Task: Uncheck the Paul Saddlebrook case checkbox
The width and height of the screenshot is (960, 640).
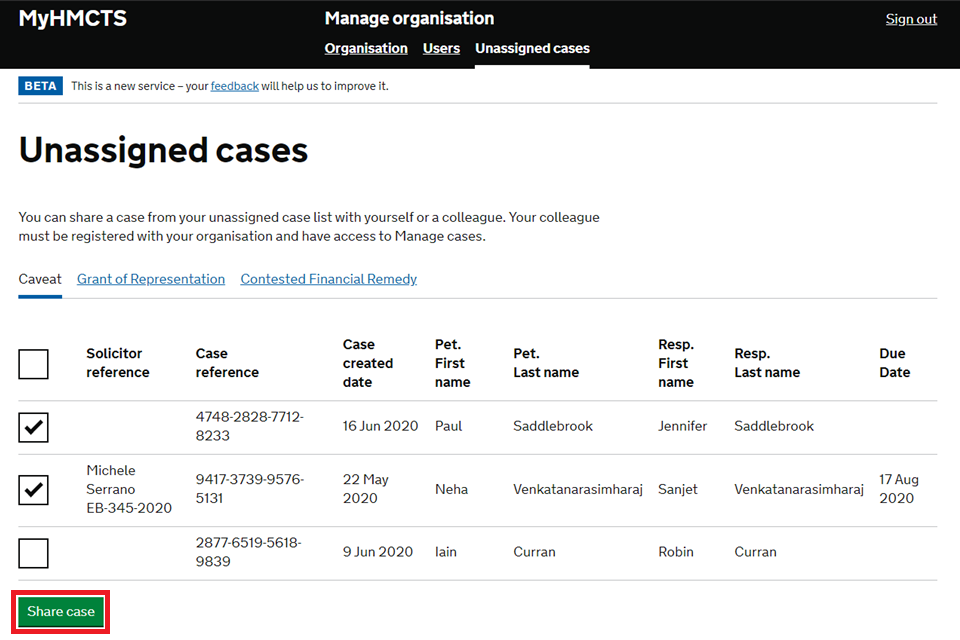Action: pyautogui.click(x=33, y=427)
